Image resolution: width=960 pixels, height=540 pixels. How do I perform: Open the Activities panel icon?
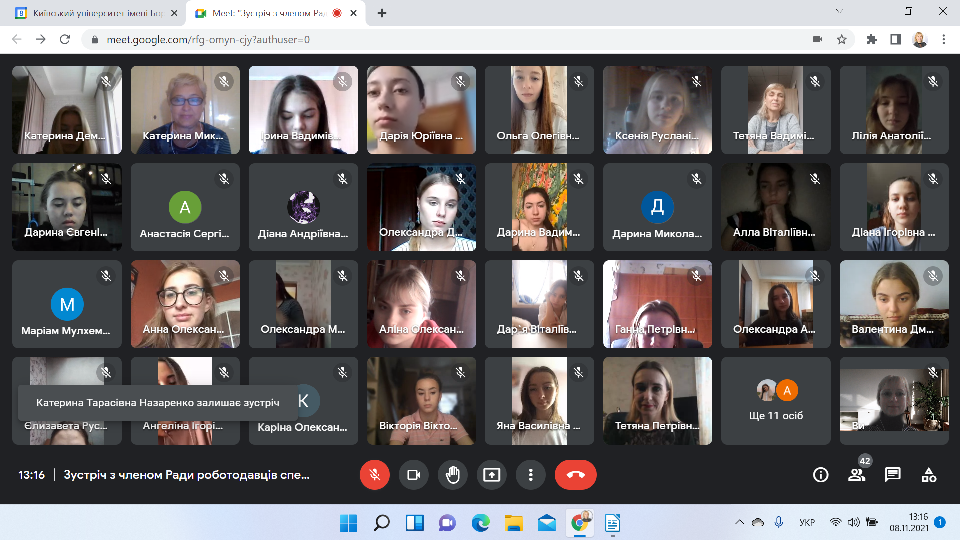929,475
